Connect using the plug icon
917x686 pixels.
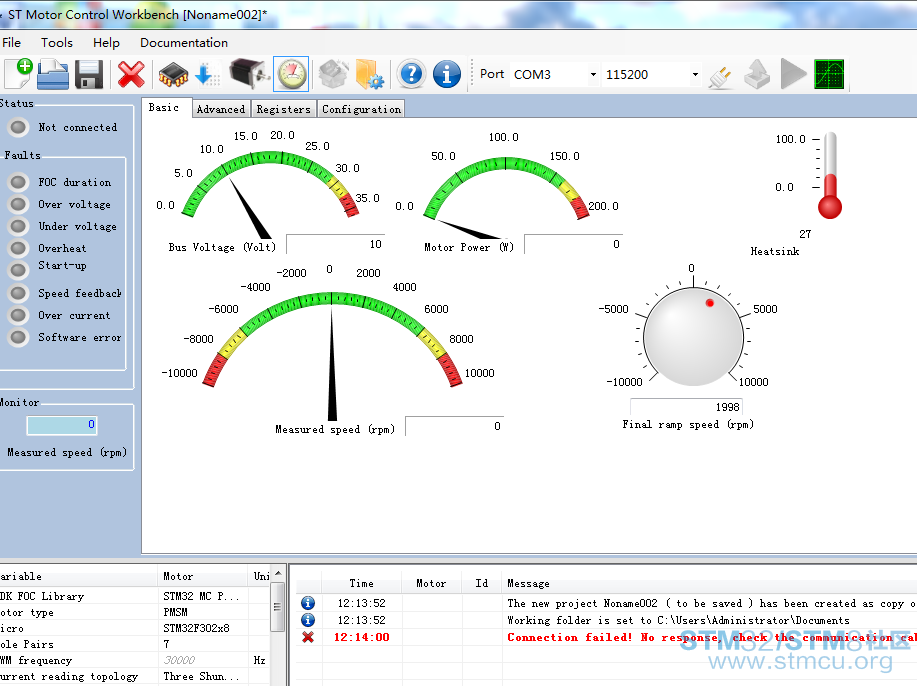click(x=720, y=76)
